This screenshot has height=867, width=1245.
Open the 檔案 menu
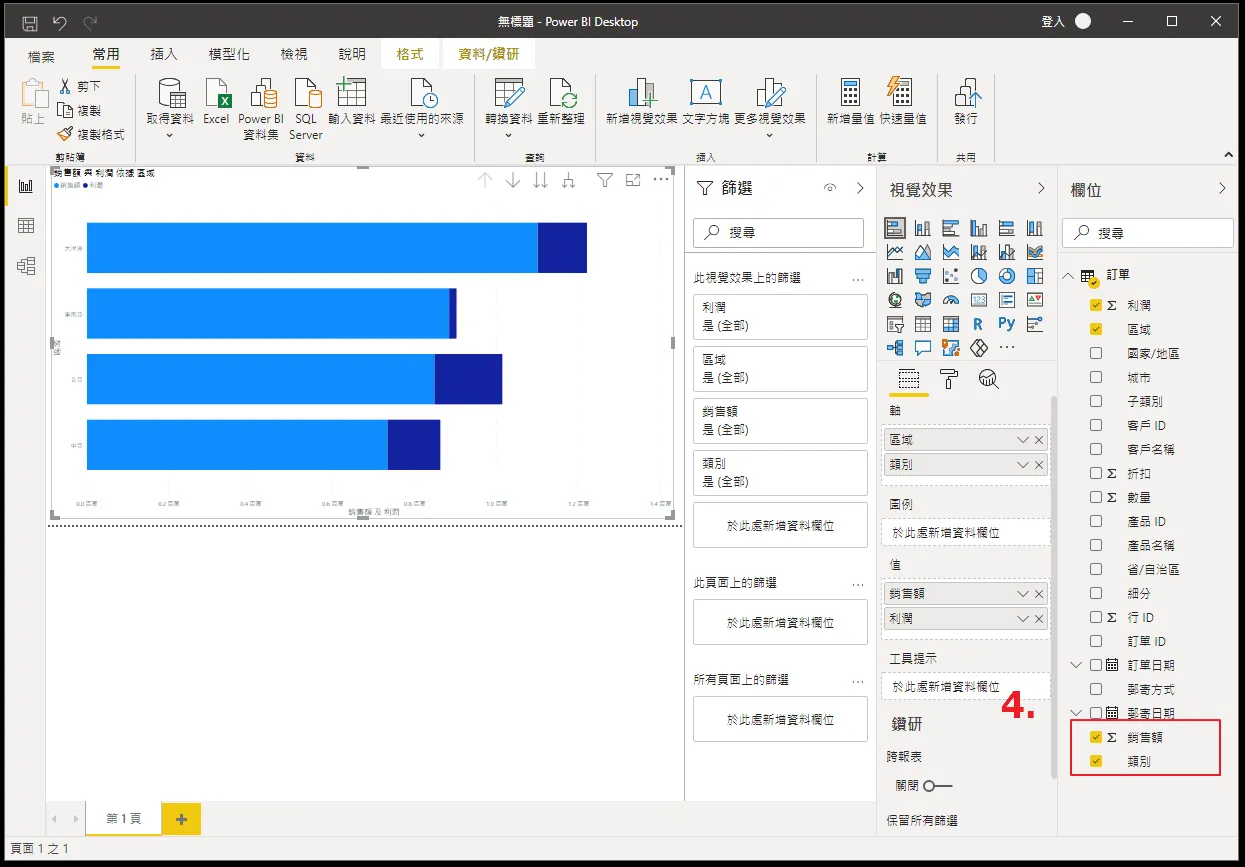pyautogui.click(x=42, y=56)
